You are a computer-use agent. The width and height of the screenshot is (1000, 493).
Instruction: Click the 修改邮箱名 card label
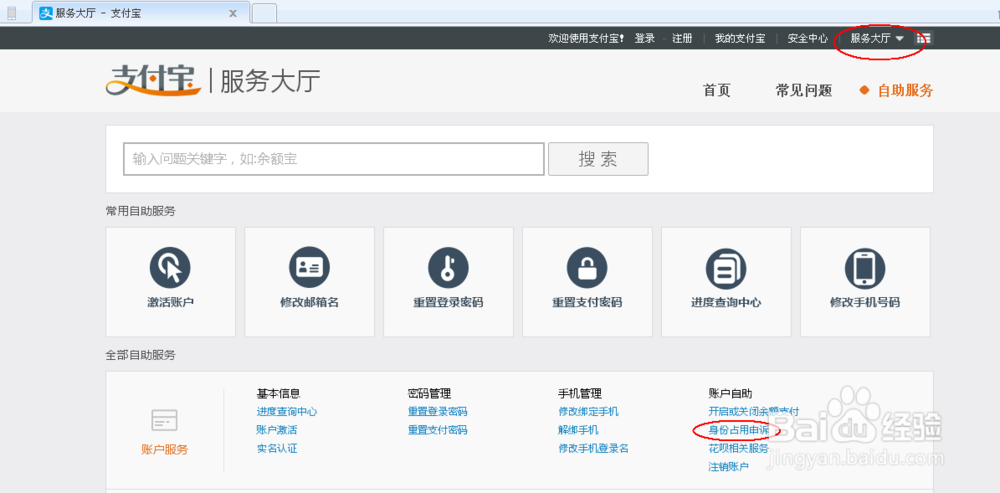tap(309, 302)
